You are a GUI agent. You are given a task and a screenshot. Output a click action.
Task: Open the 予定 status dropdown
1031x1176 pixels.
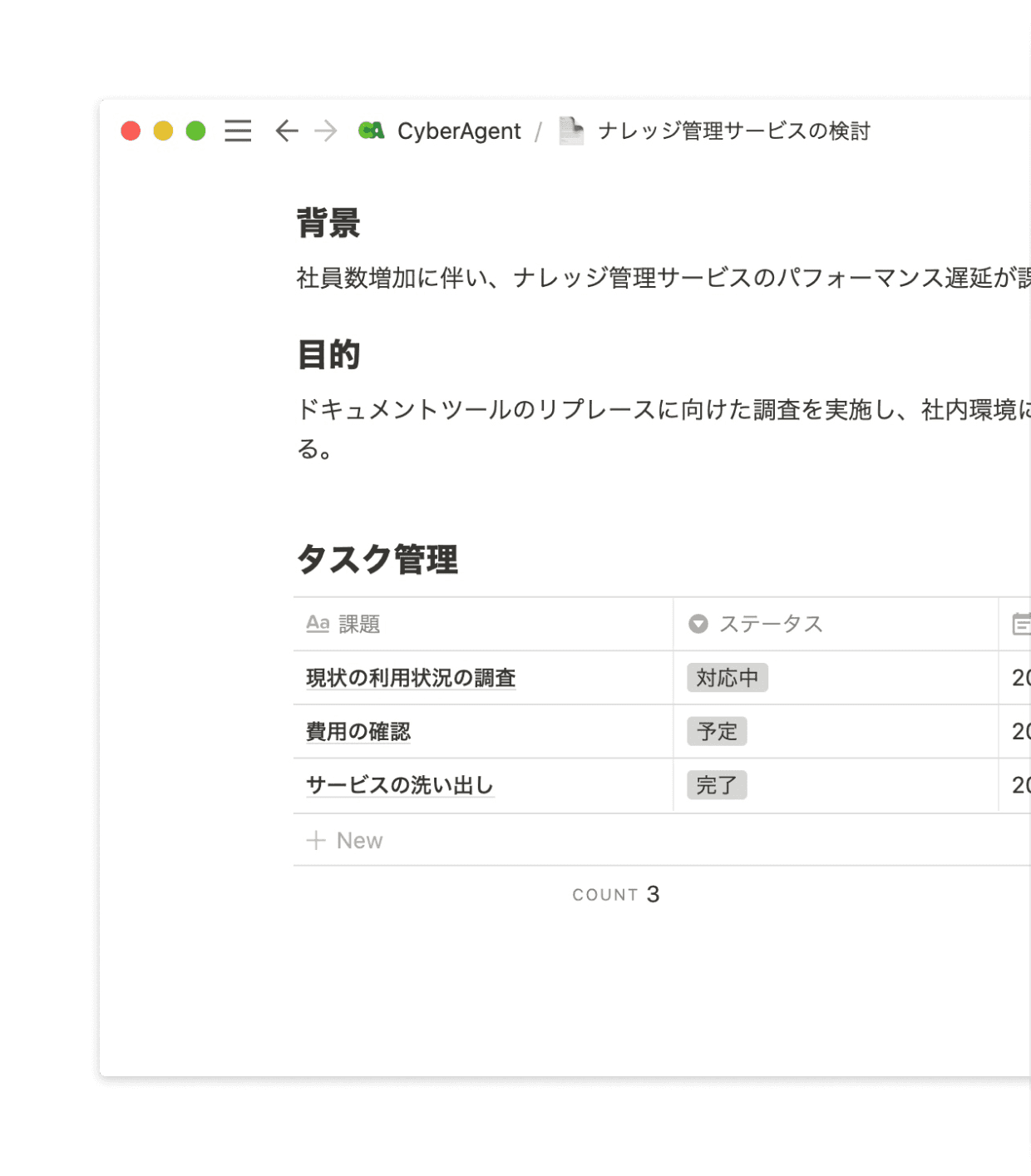pyautogui.click(x=717, y=731)
